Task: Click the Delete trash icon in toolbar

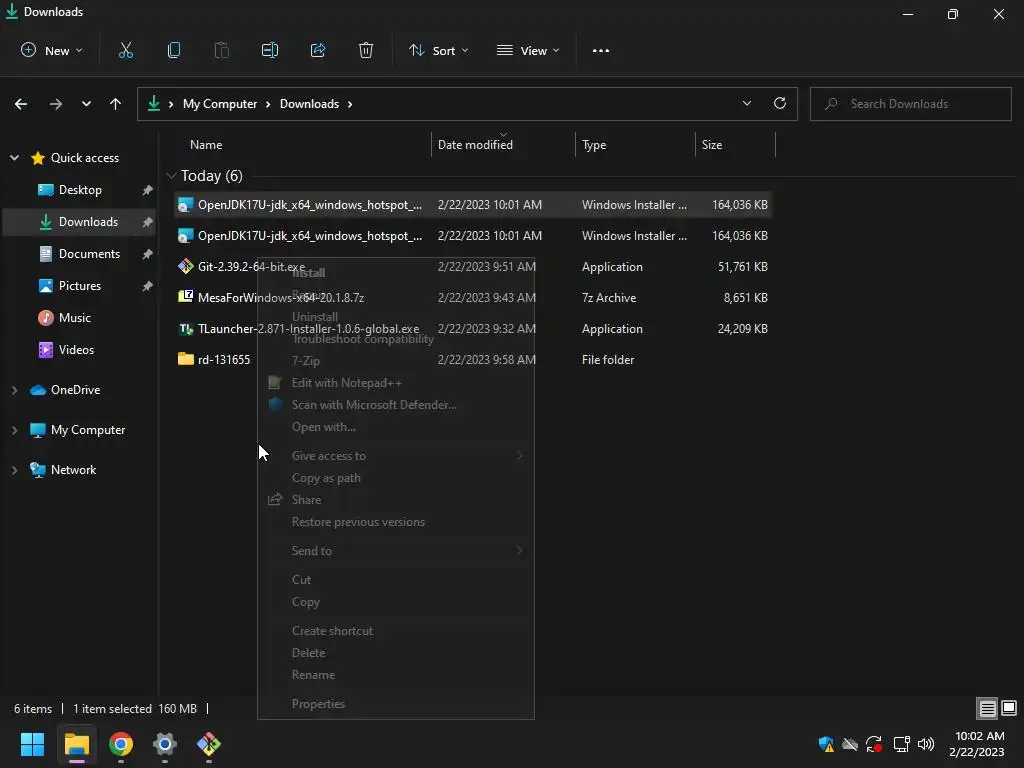Action: click(366, 50)
